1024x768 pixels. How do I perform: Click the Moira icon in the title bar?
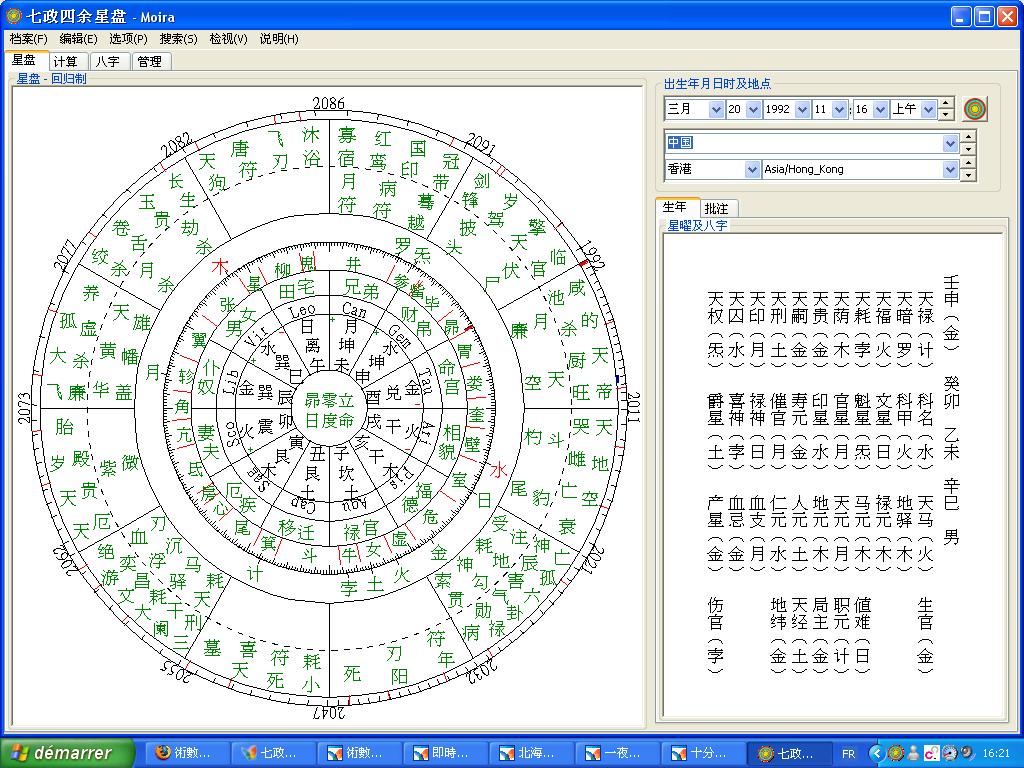[x=13, y=16]
